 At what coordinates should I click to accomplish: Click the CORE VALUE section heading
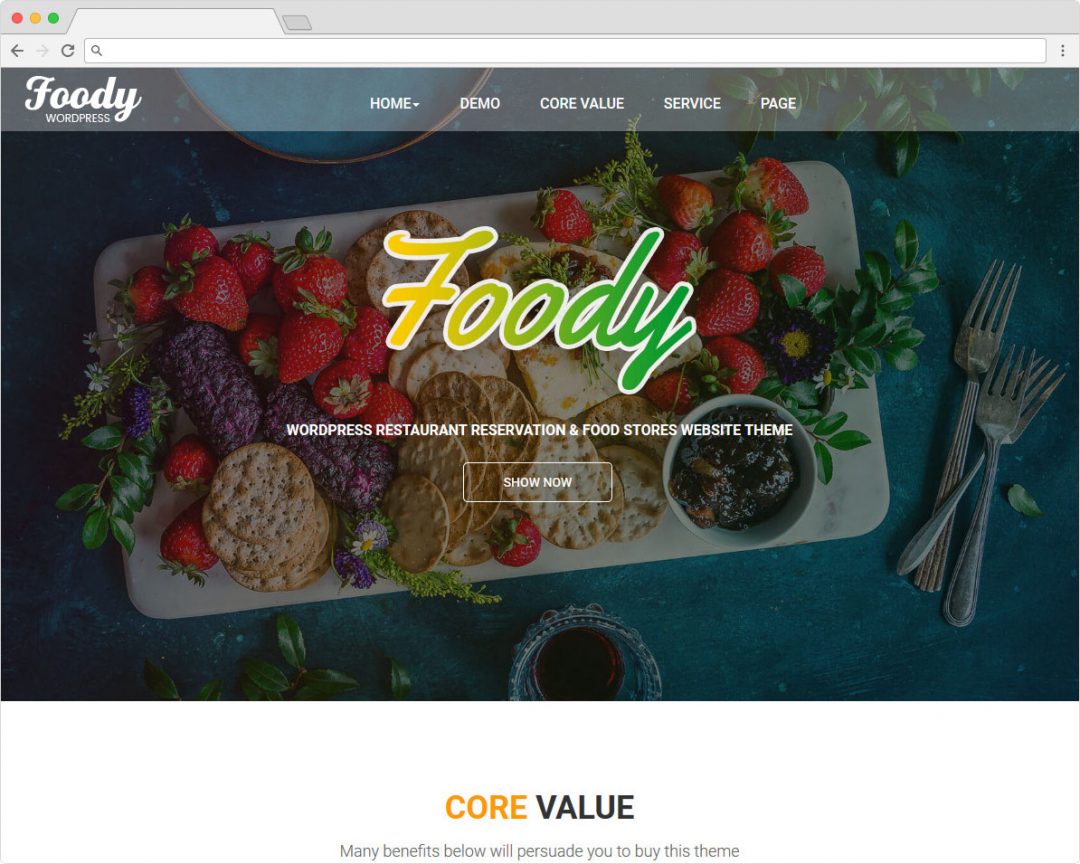point(539,808)
